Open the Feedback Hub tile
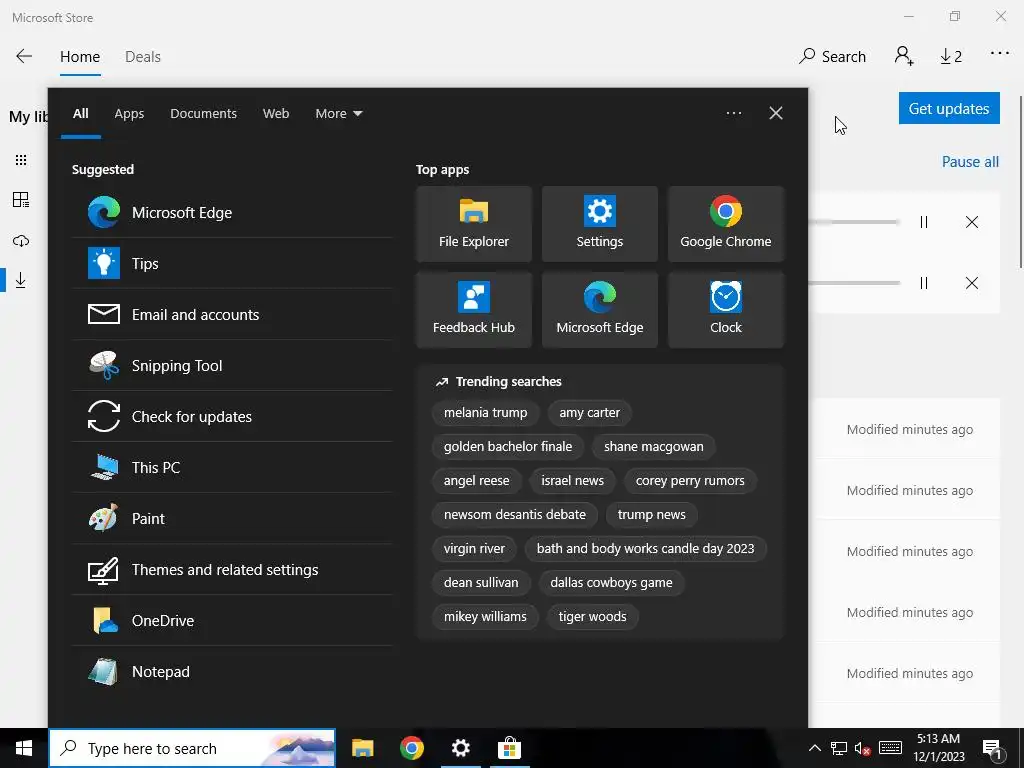Screen dimensions: 1024x768 473,310
